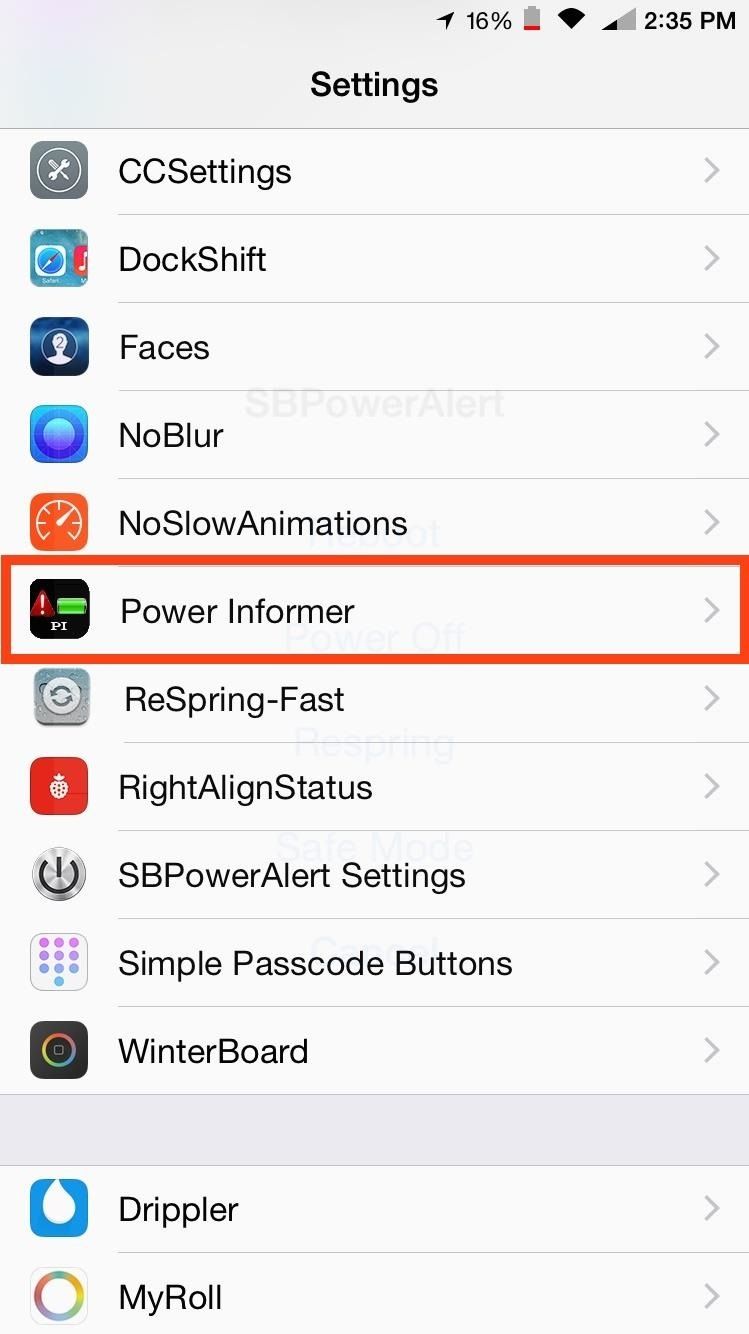
Task: Tap the Simple Passcode Buttons keypad icon
Action: pyautogui.click(x=59, y=963)
